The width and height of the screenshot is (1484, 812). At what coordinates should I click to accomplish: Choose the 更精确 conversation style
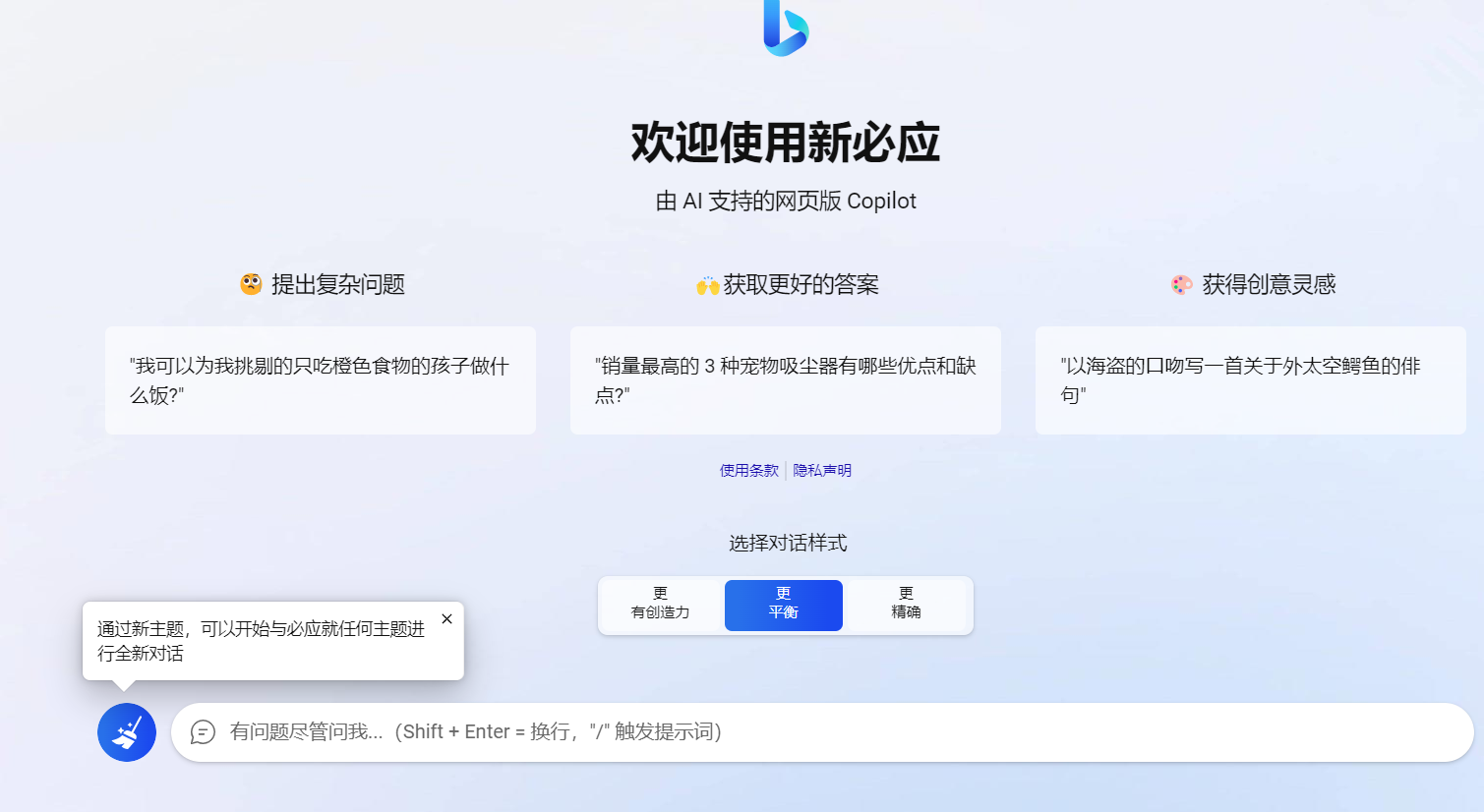(x=906, y=605)
